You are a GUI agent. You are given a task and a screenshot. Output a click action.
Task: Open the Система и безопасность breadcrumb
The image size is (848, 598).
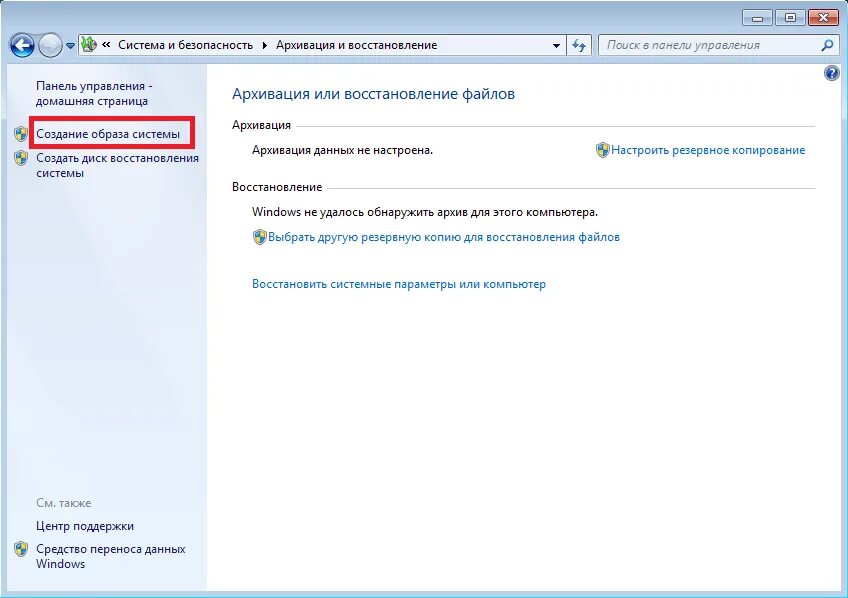(x=186, y=45)
